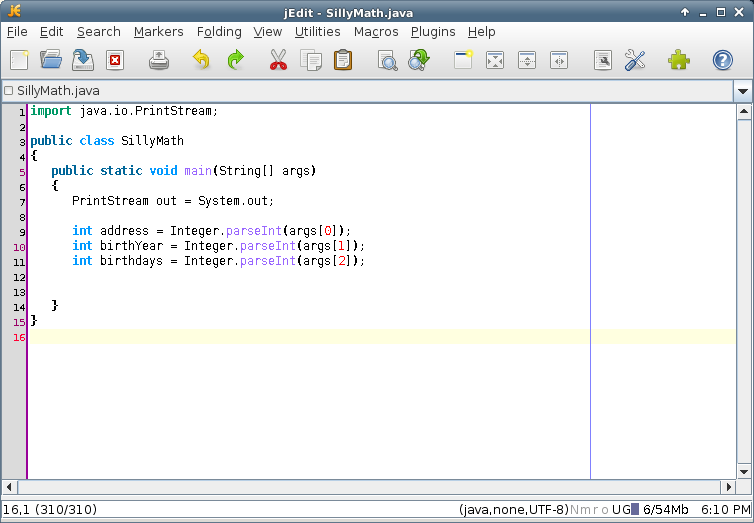Click line number 5 in the gutter
The image size is (754, 523).
[x=22, y=172]
